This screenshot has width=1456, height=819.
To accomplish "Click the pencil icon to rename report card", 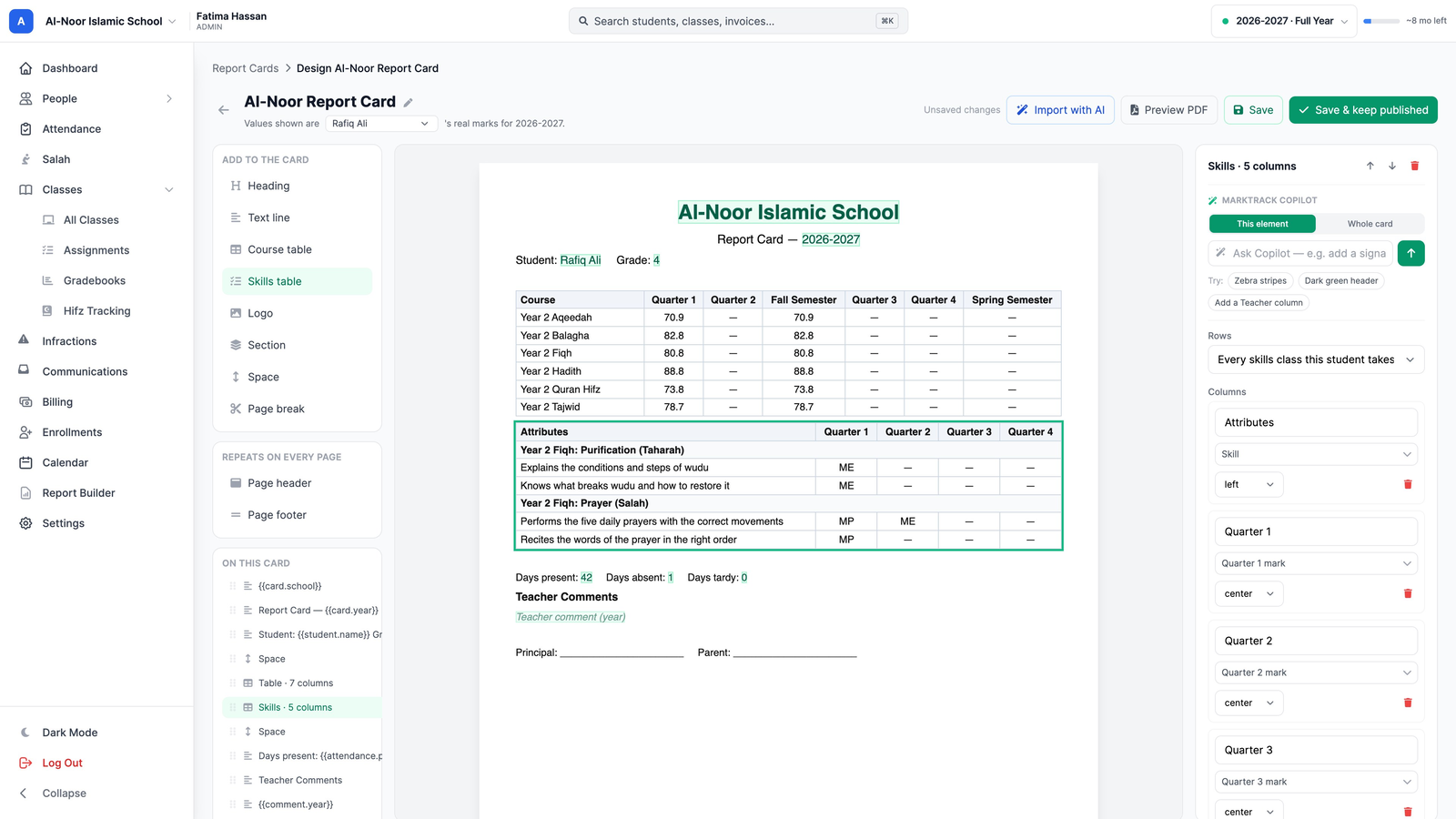I will [409, 103].
